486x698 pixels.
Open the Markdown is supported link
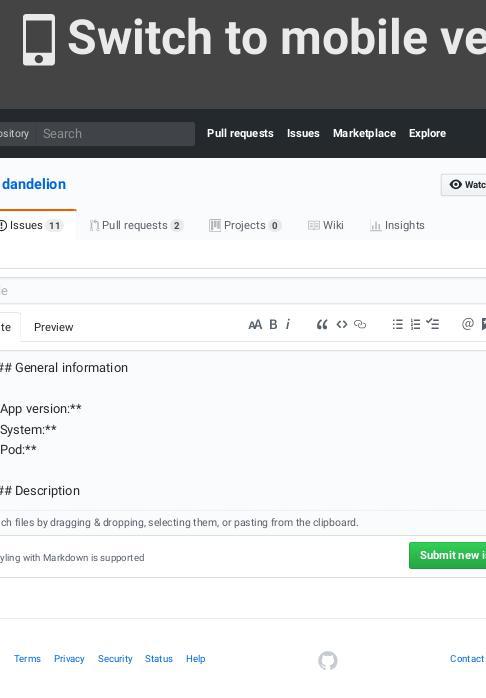pos(72,558)
